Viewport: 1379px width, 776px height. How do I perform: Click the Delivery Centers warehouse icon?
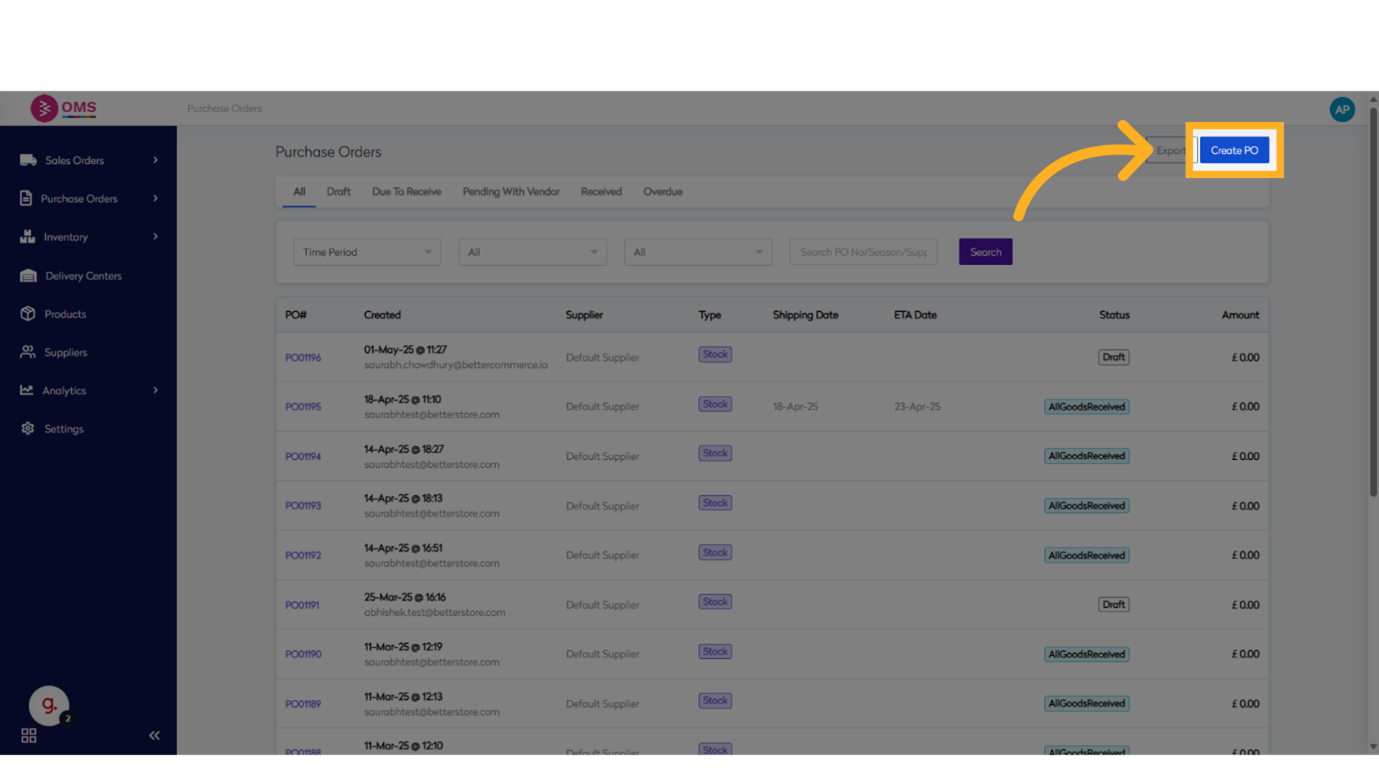[28, 276]
